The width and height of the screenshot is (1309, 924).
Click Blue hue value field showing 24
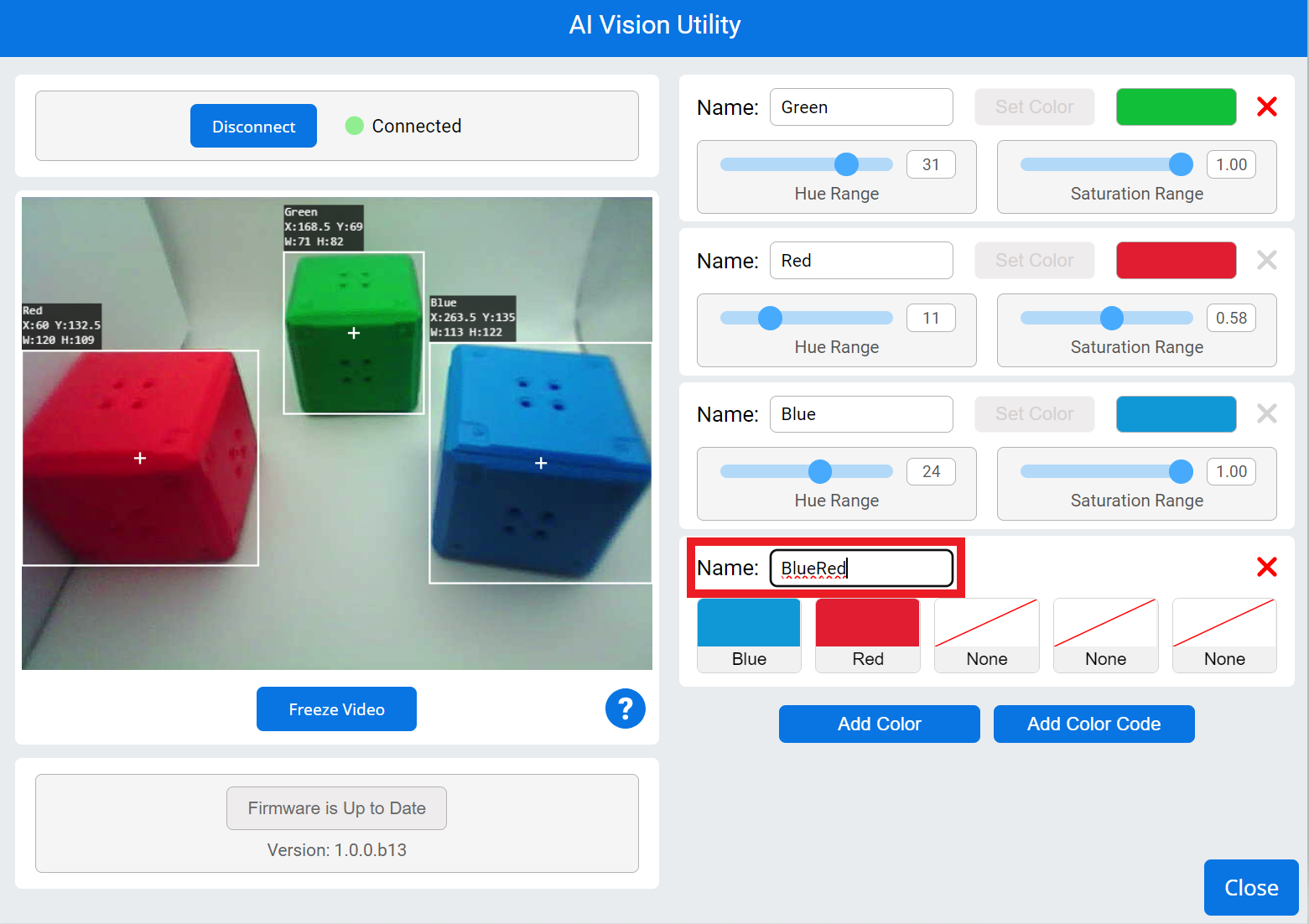pos(931,471)
